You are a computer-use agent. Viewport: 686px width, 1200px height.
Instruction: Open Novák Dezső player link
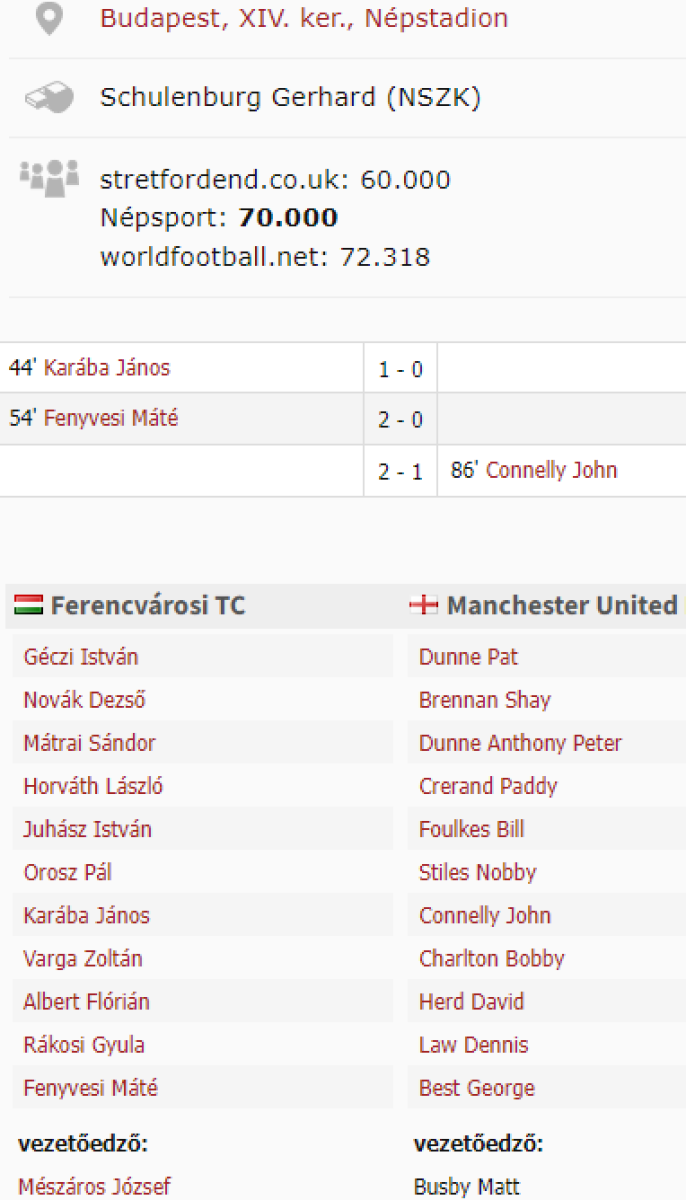(x=84, y=700)
